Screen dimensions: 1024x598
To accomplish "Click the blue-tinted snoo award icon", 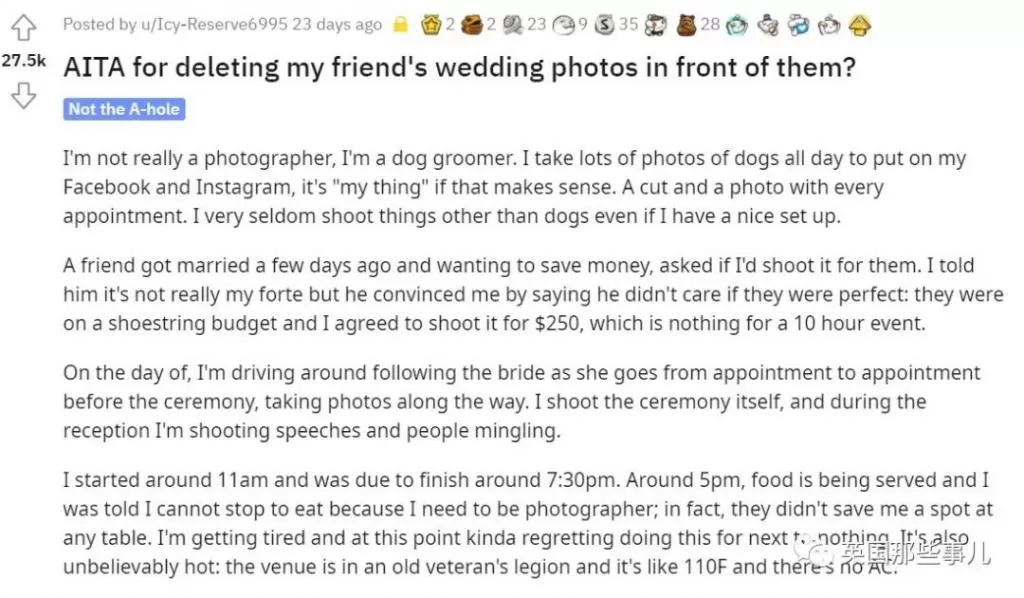I will point(798,25).
